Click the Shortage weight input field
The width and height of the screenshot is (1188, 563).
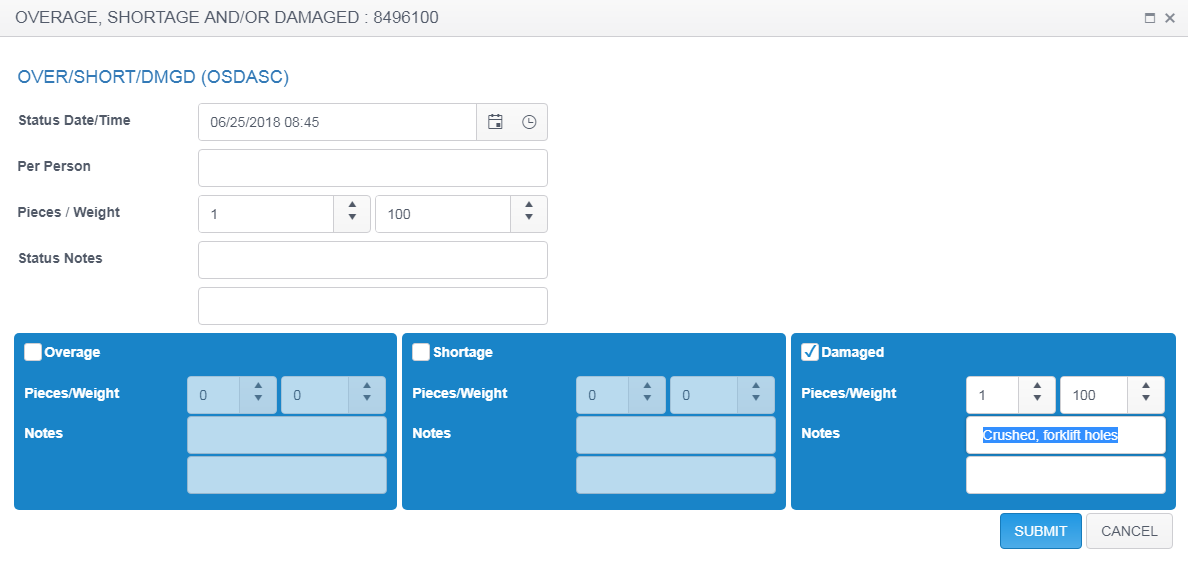tap(704, 395)
